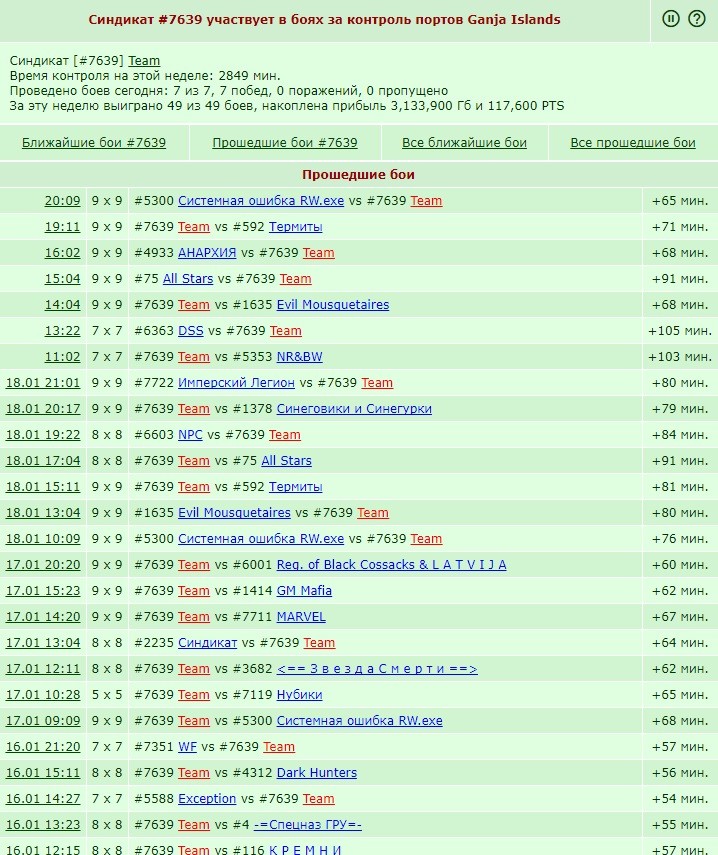Select the +105 мин. value
The width and height of the screenshot is (718, 855).
coord(680,331)
